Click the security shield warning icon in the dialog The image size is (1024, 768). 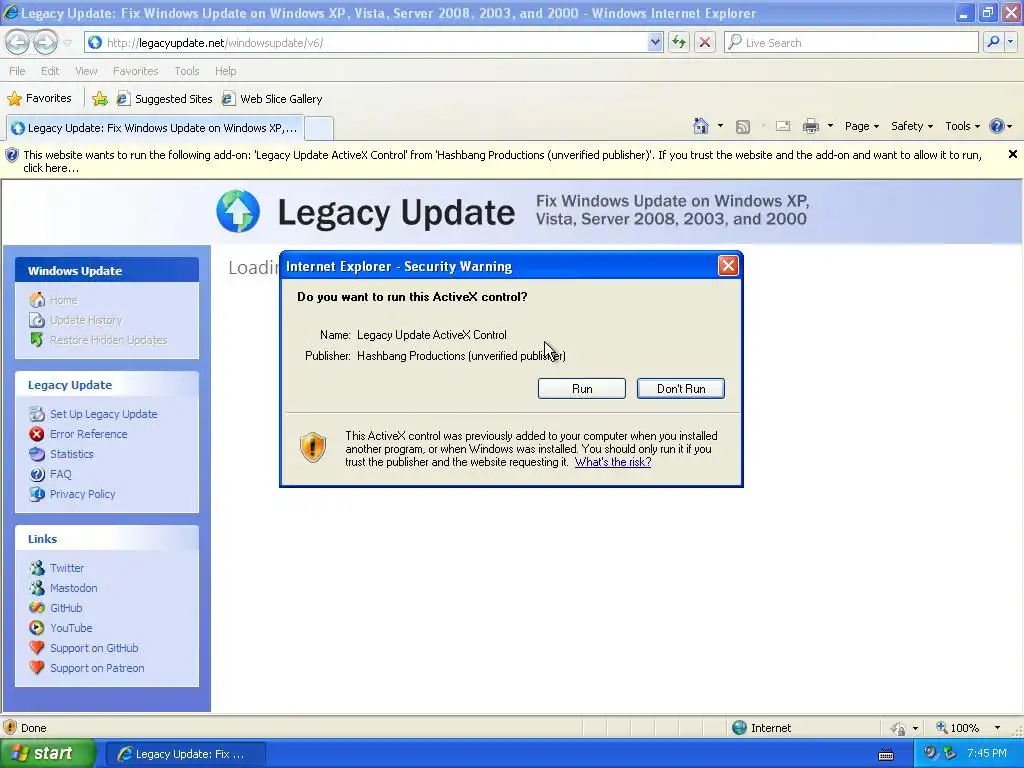313,448
